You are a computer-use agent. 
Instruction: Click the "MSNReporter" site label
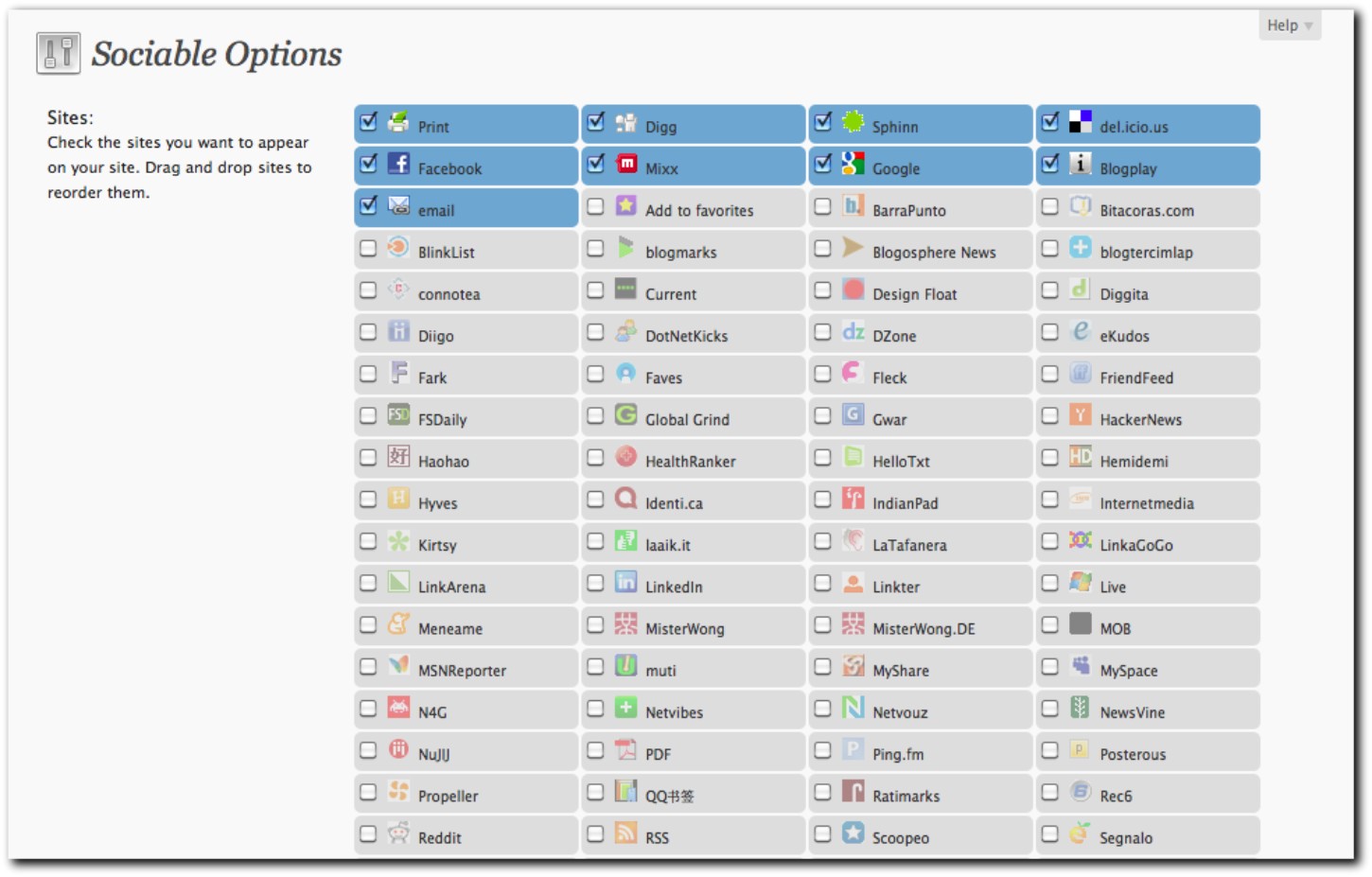462,671
